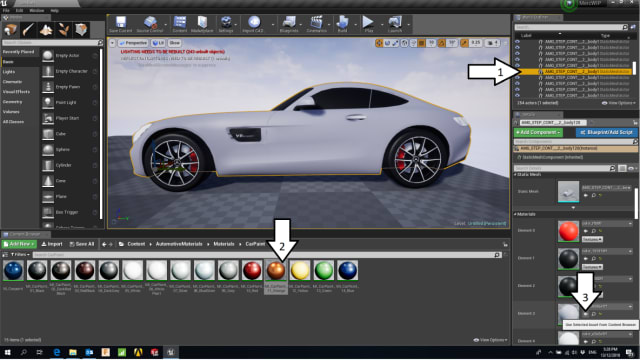Click the Content Browser lock icon

click(505, 244)
